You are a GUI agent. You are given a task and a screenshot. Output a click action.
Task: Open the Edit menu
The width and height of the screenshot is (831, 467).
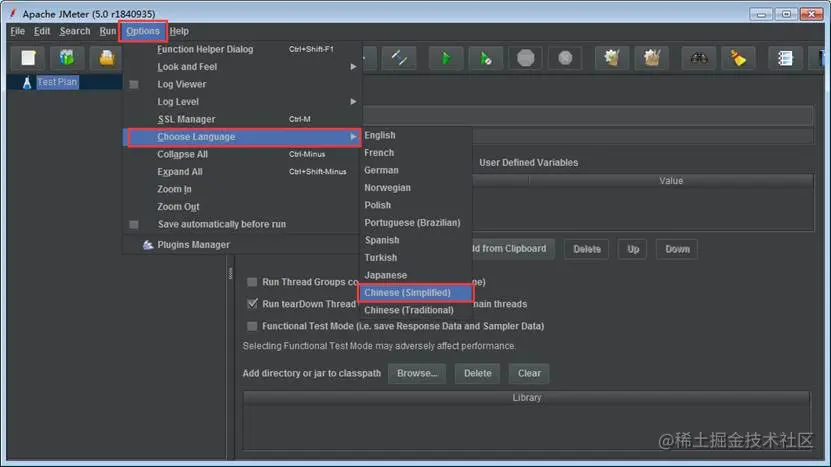click(42, 31)
